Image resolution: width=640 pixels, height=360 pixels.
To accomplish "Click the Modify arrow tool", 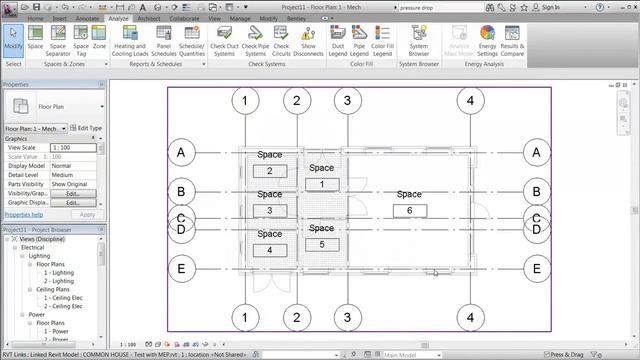I will (13, 40).
